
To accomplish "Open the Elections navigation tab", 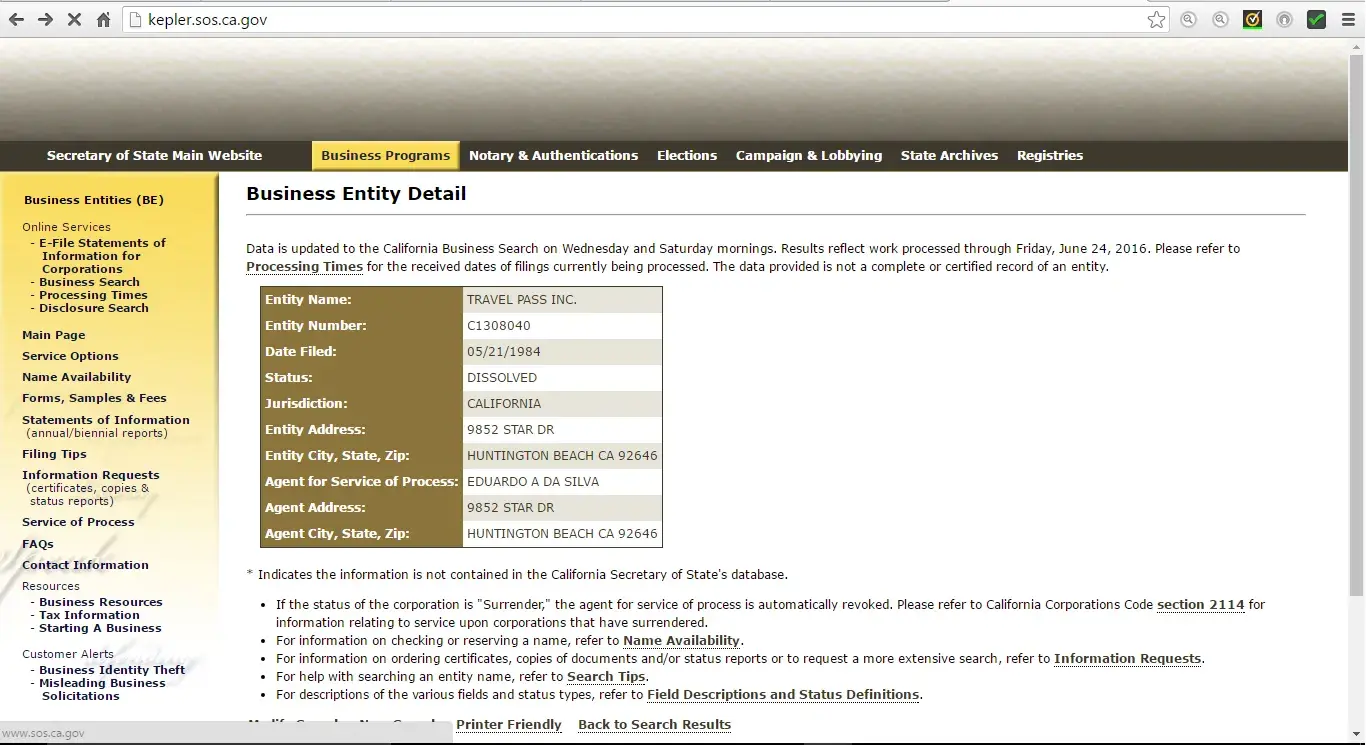I will coord(686,156).
